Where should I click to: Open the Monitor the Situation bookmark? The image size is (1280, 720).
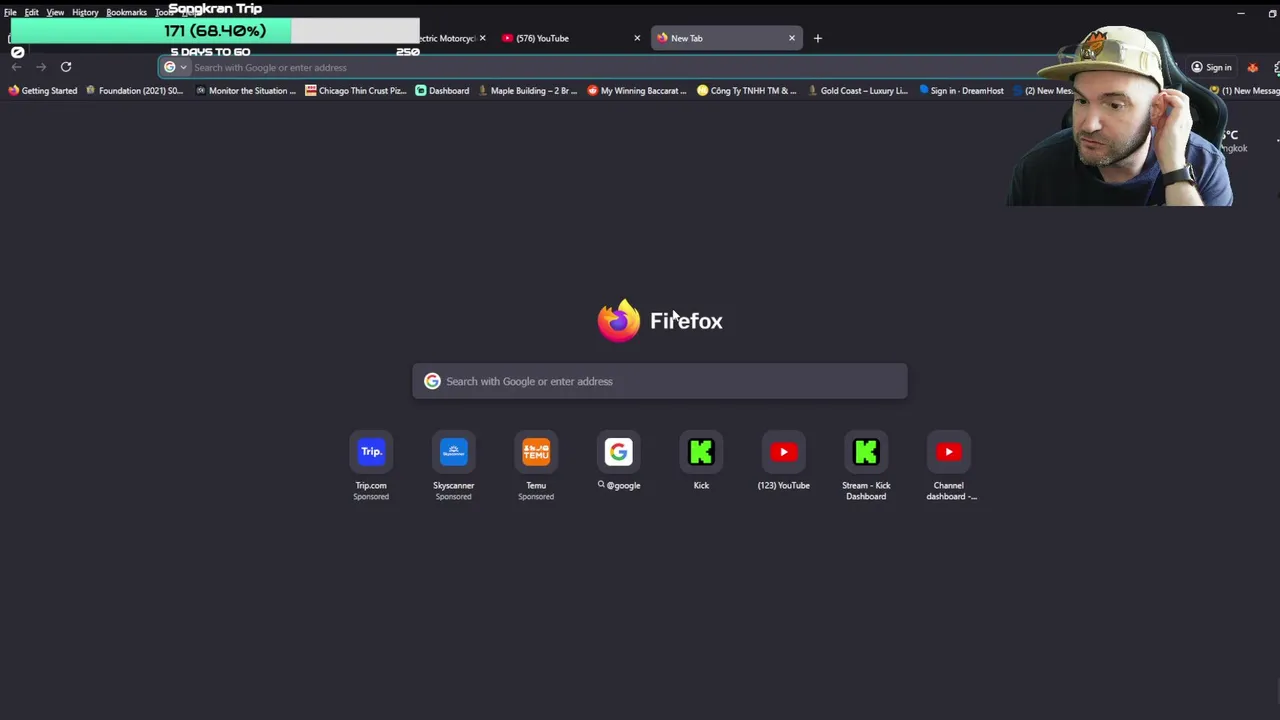pos(246,90)
